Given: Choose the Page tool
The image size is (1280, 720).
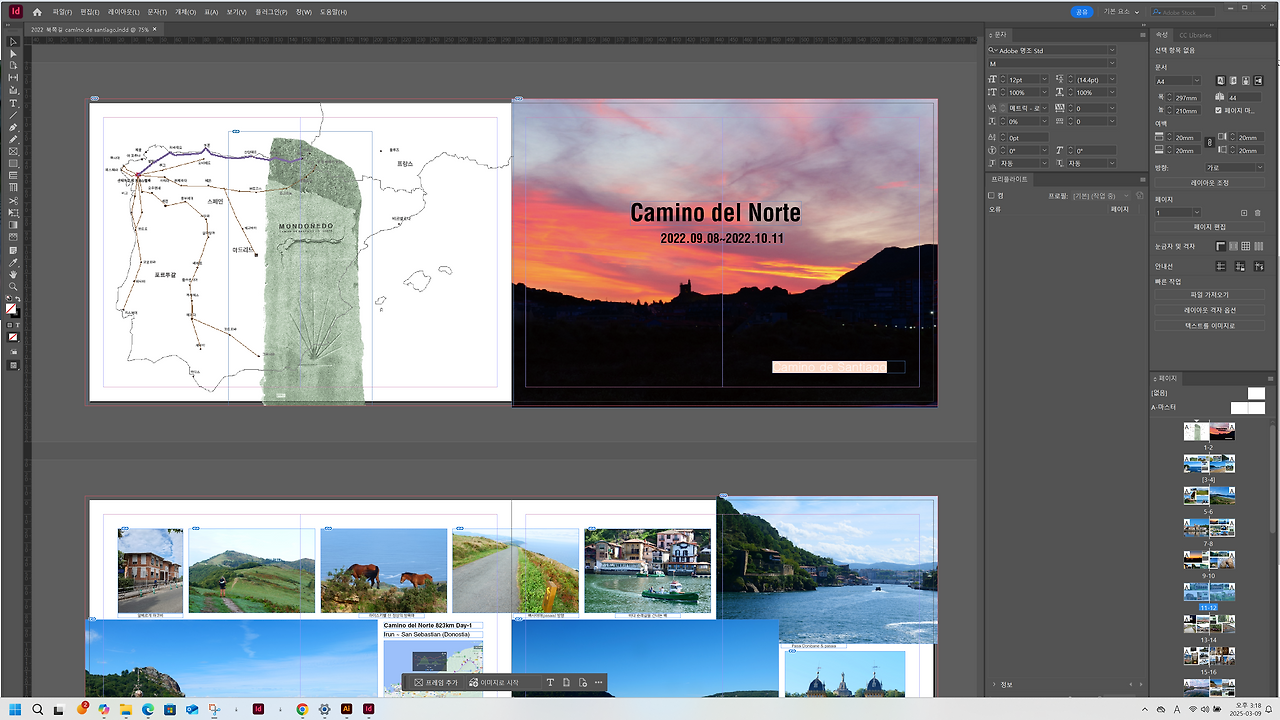Looking at the screenshot, I should (13, 66).
